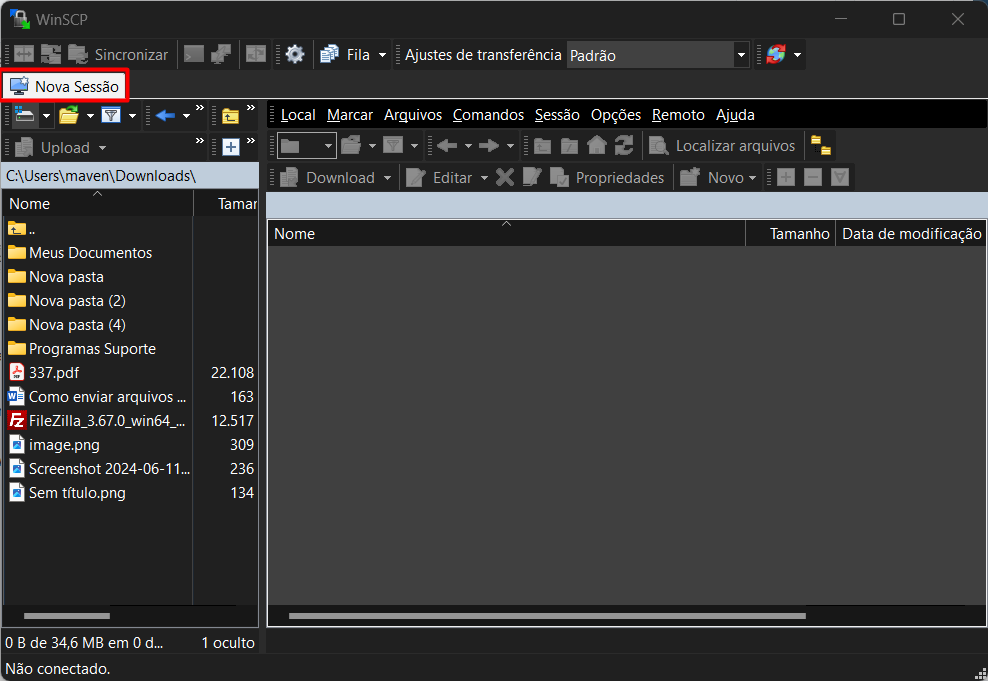Click local parent directory icon

(x=231, y=116)
